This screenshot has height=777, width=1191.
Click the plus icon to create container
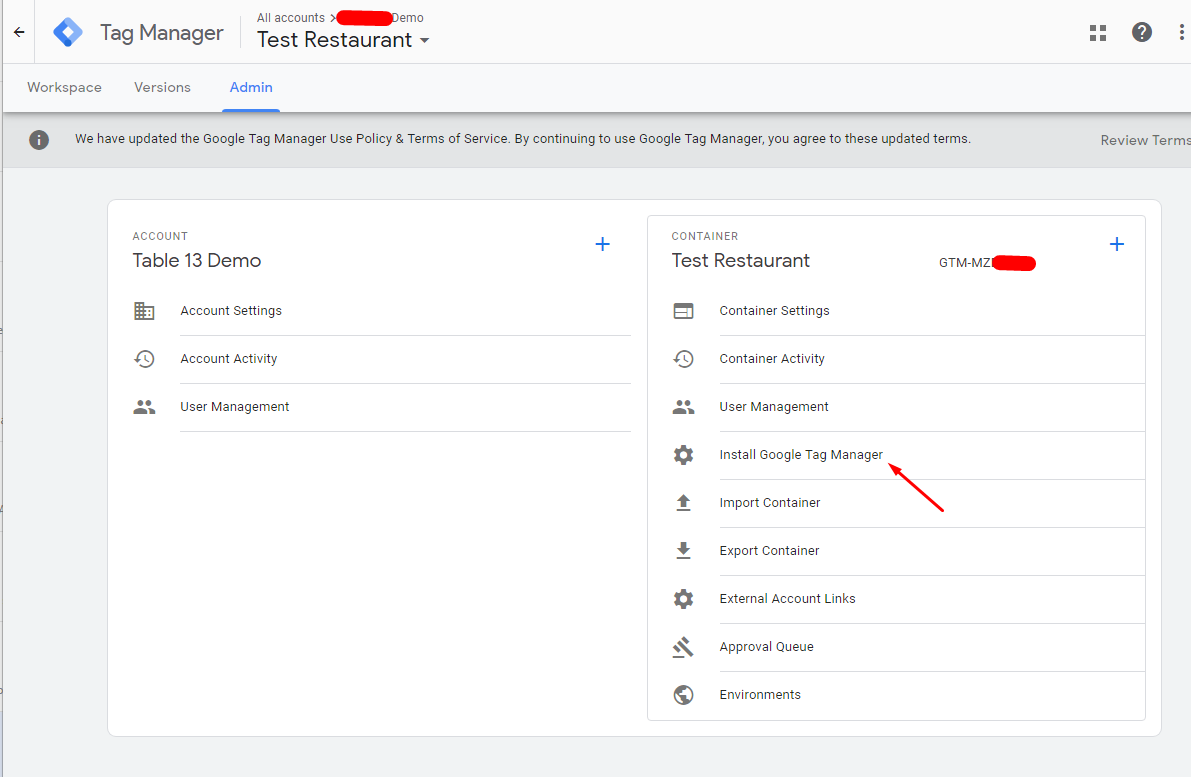[x=1117, y=244]
